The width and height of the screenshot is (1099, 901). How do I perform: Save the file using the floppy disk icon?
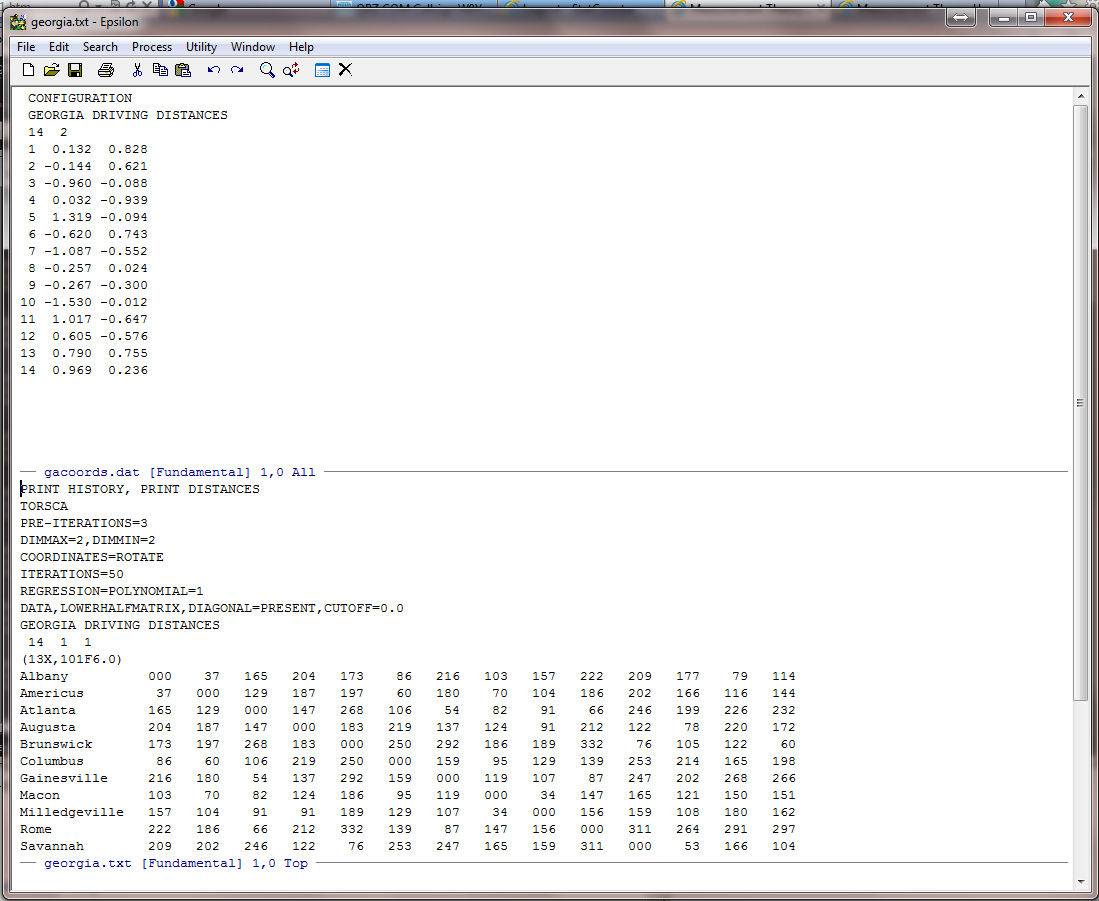pos(75,70)
